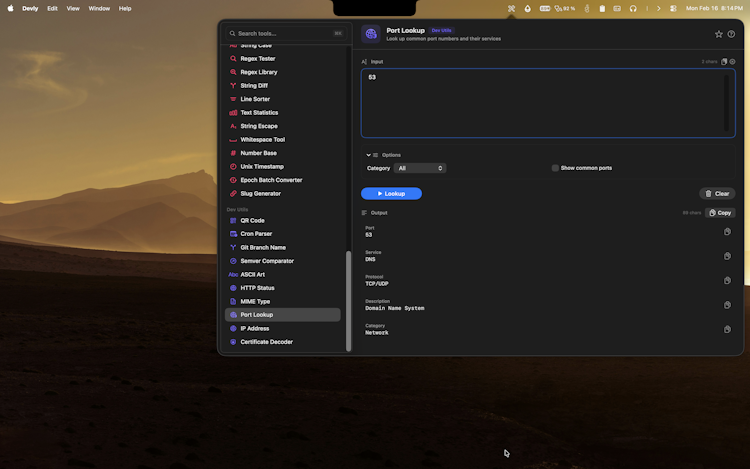The width and height of the screenshot is (750, 469).
Task: Click the Dev Utils tag badge
Action: [441, 30]
